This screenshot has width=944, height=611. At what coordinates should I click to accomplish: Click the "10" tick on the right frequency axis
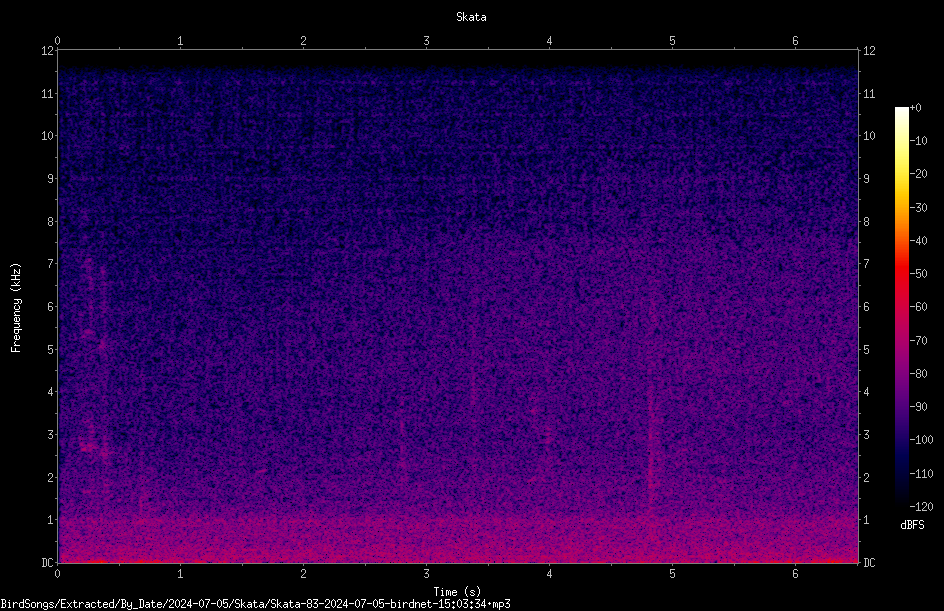pyautogui.click(x=869, y=136)
